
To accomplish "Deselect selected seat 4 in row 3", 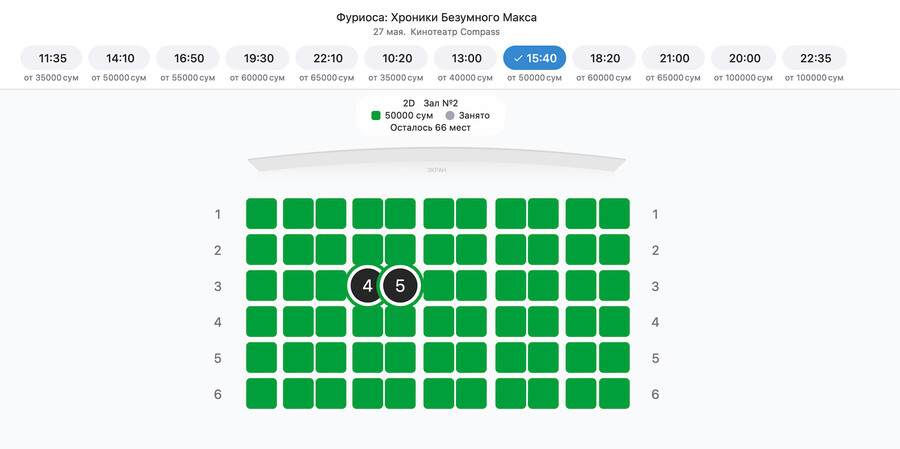I will coord(367,285).
